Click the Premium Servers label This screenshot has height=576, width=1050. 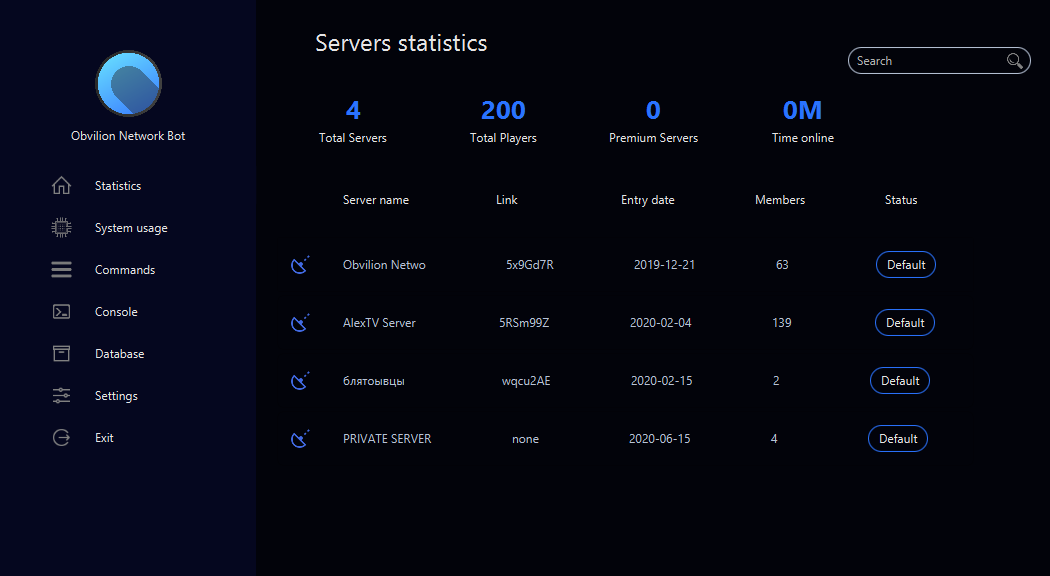tap(654, 138)
